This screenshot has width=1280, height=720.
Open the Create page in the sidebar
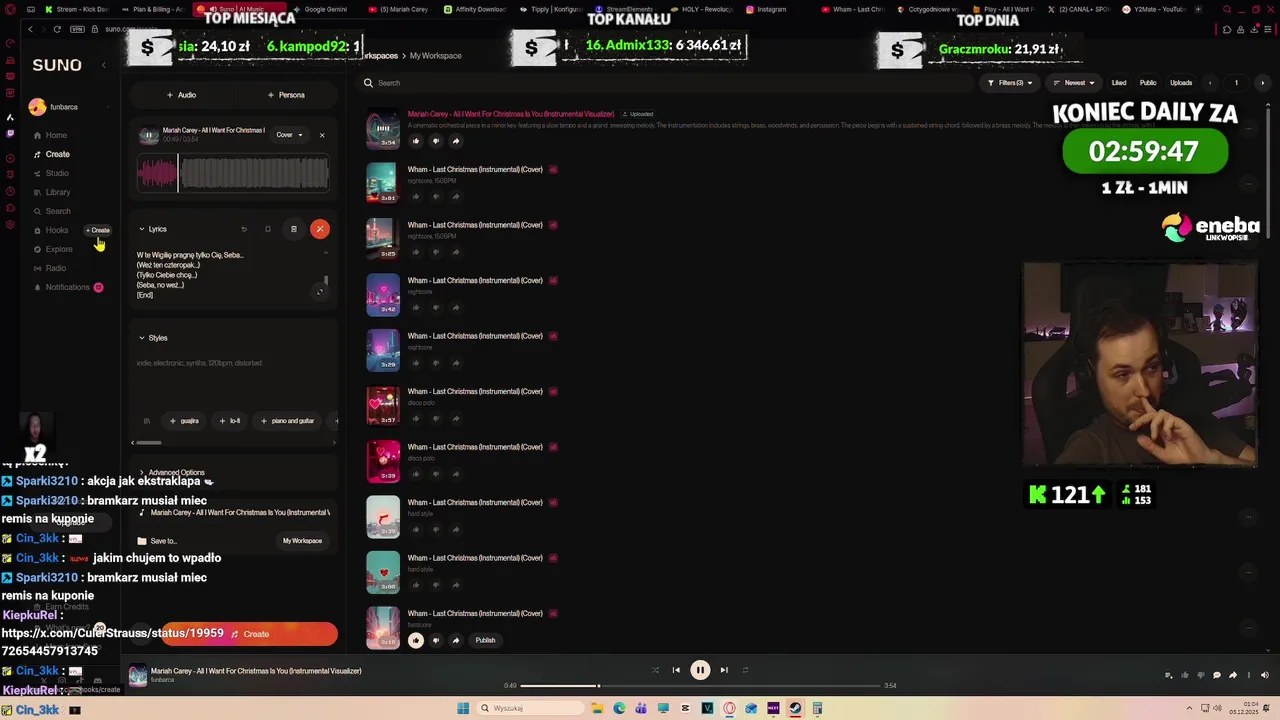[51, 154]
